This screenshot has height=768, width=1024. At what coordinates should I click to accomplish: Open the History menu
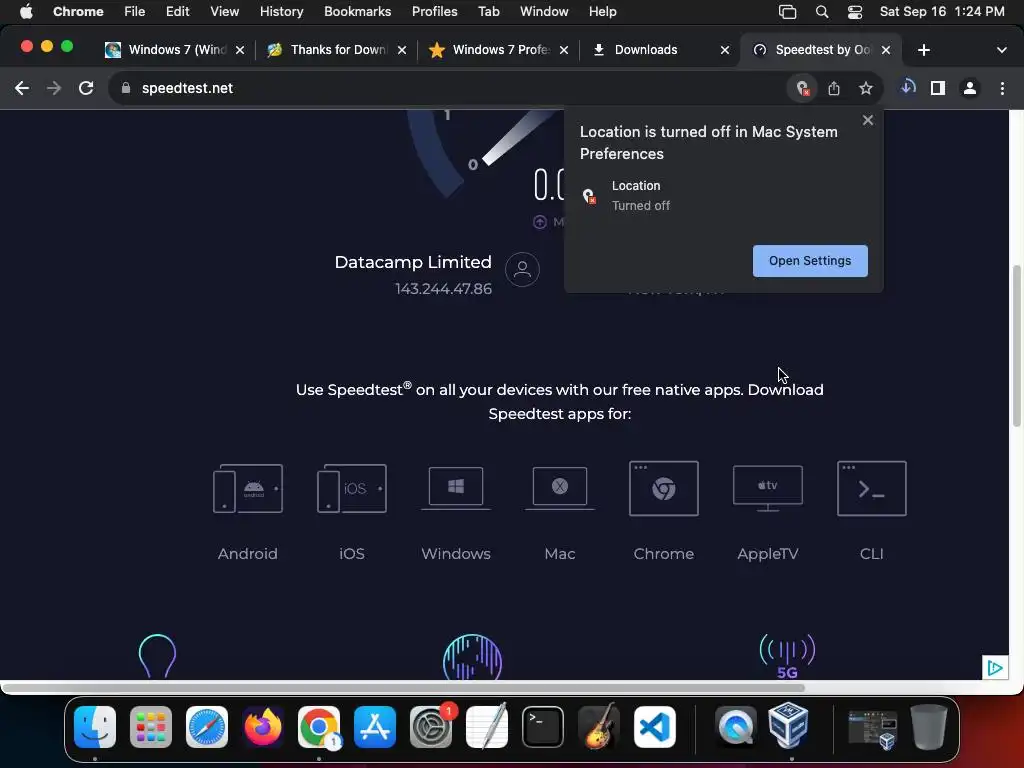tap(281, 12)
